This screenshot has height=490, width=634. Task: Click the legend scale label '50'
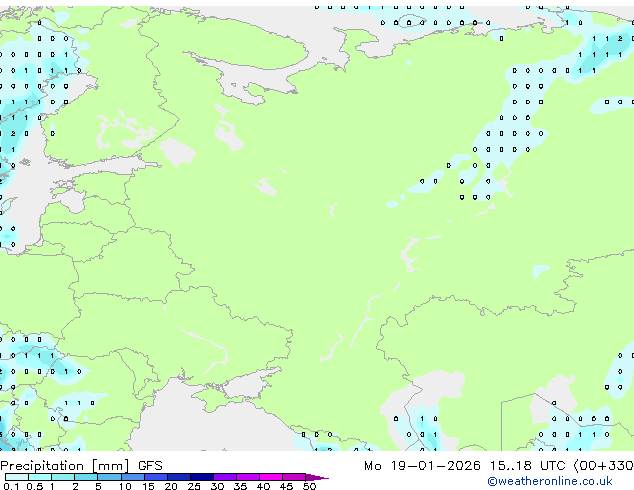(309, 486)
